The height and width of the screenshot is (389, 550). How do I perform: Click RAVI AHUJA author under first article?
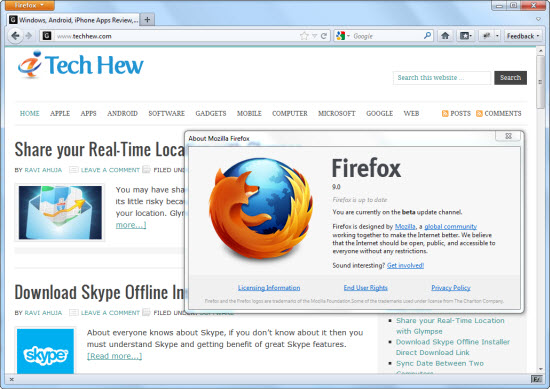(43, 170)
